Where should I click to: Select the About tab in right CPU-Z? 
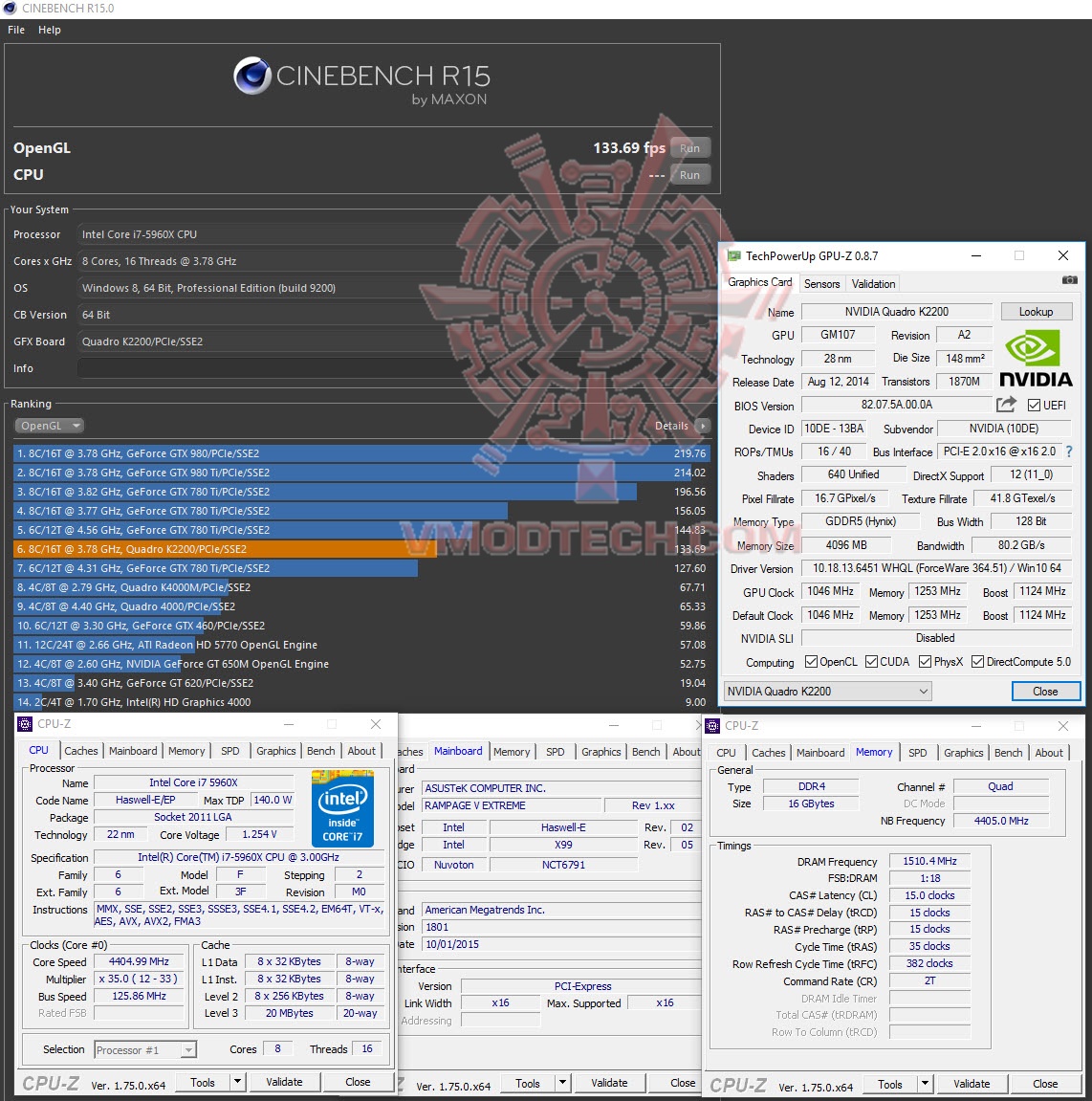click(x=1048, y=753)
